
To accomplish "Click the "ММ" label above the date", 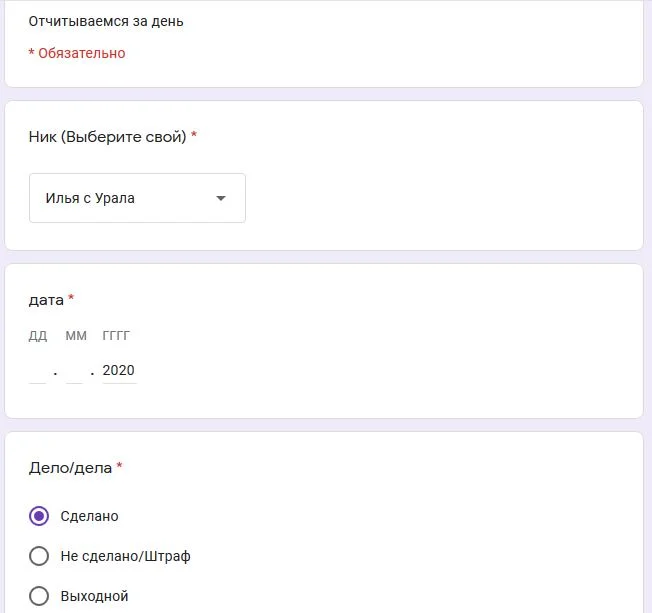I will tap(76, 336).
